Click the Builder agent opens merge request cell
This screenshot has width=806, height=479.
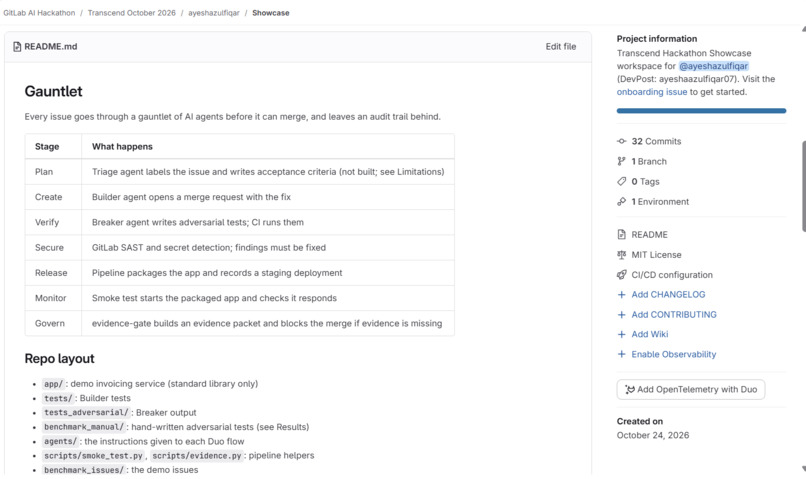tap(268, 197)
